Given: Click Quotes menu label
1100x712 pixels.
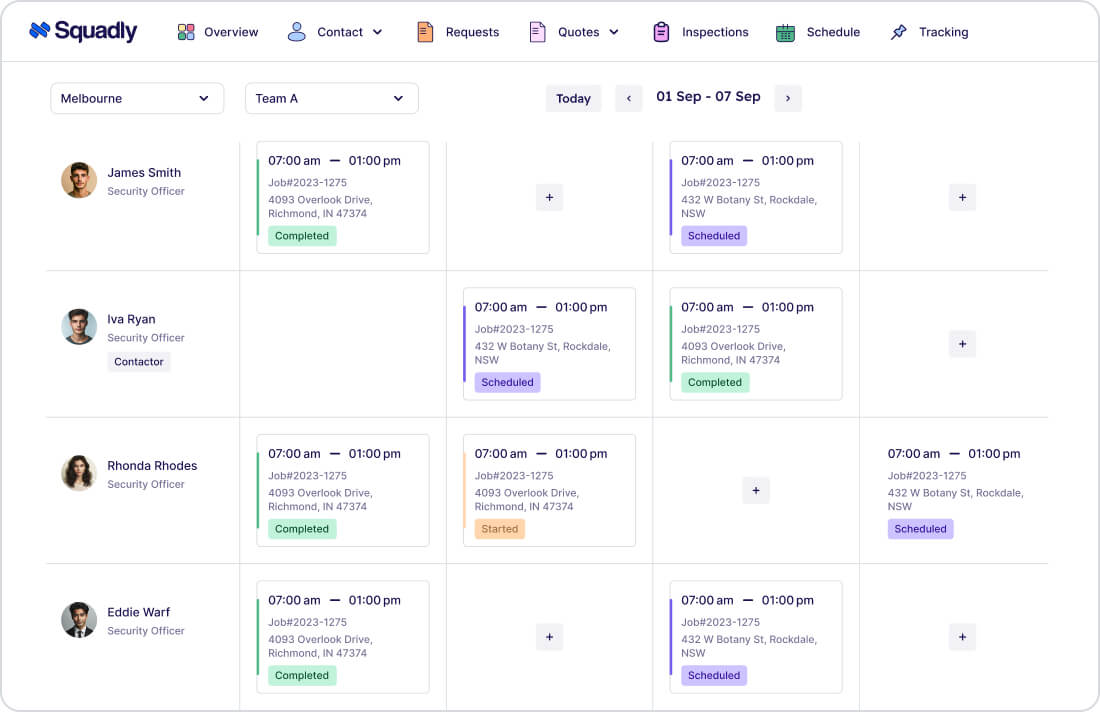Looking at the screenshot, I should click(579, 32).
